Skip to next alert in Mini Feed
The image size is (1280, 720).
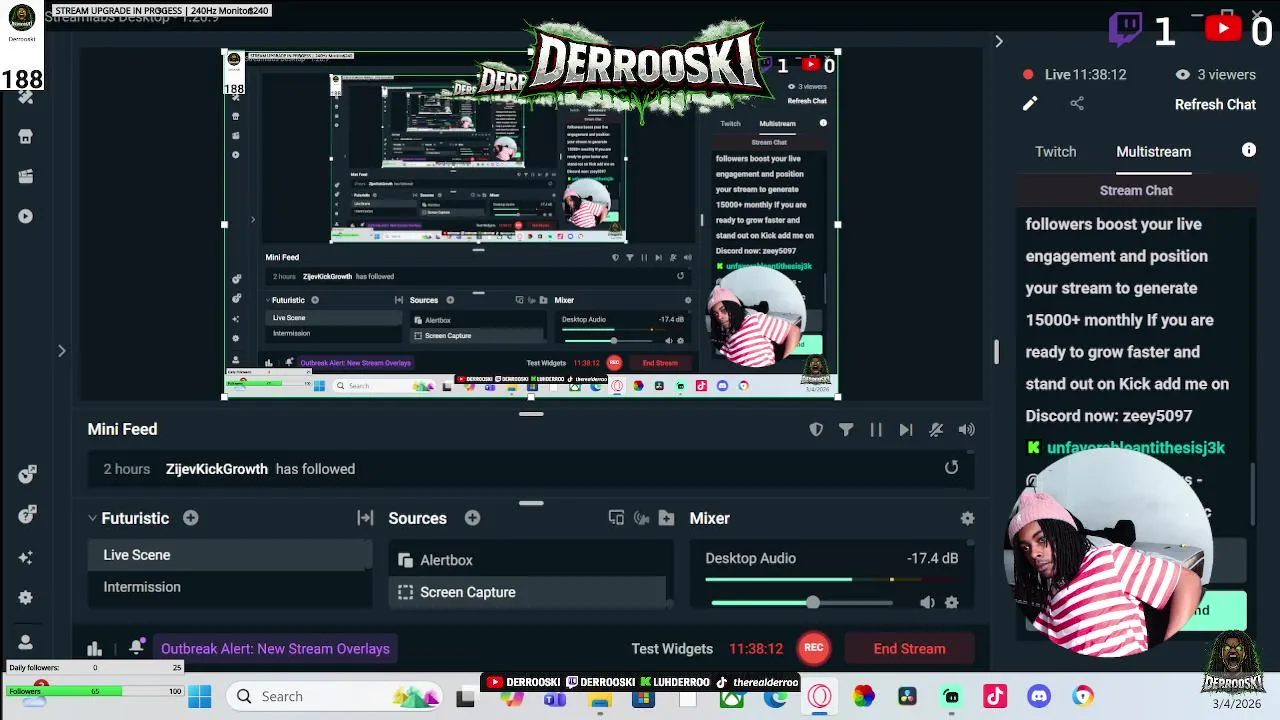coord(906,429)
